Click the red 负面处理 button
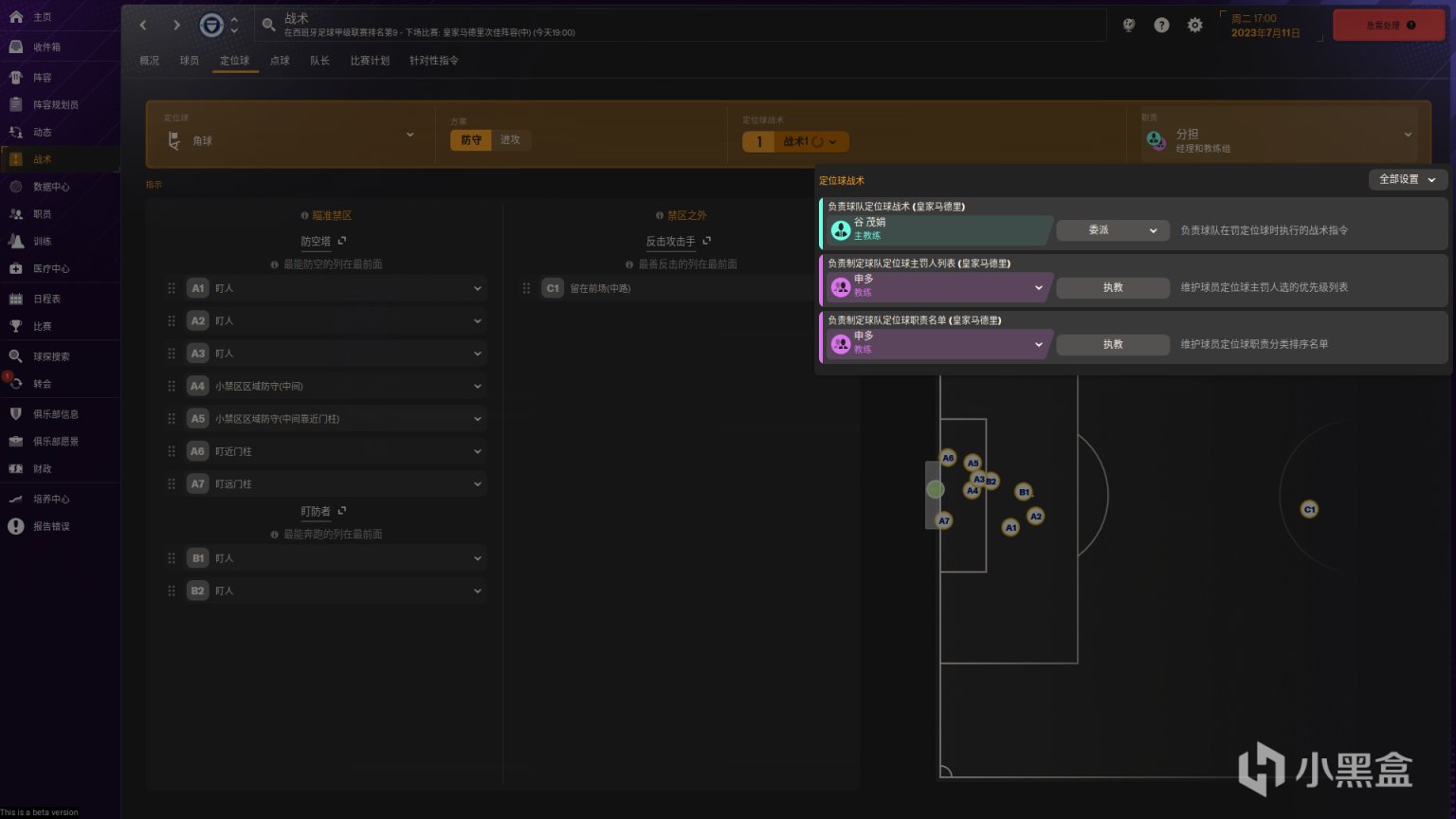The image size is (1456, 819). 1391,26
